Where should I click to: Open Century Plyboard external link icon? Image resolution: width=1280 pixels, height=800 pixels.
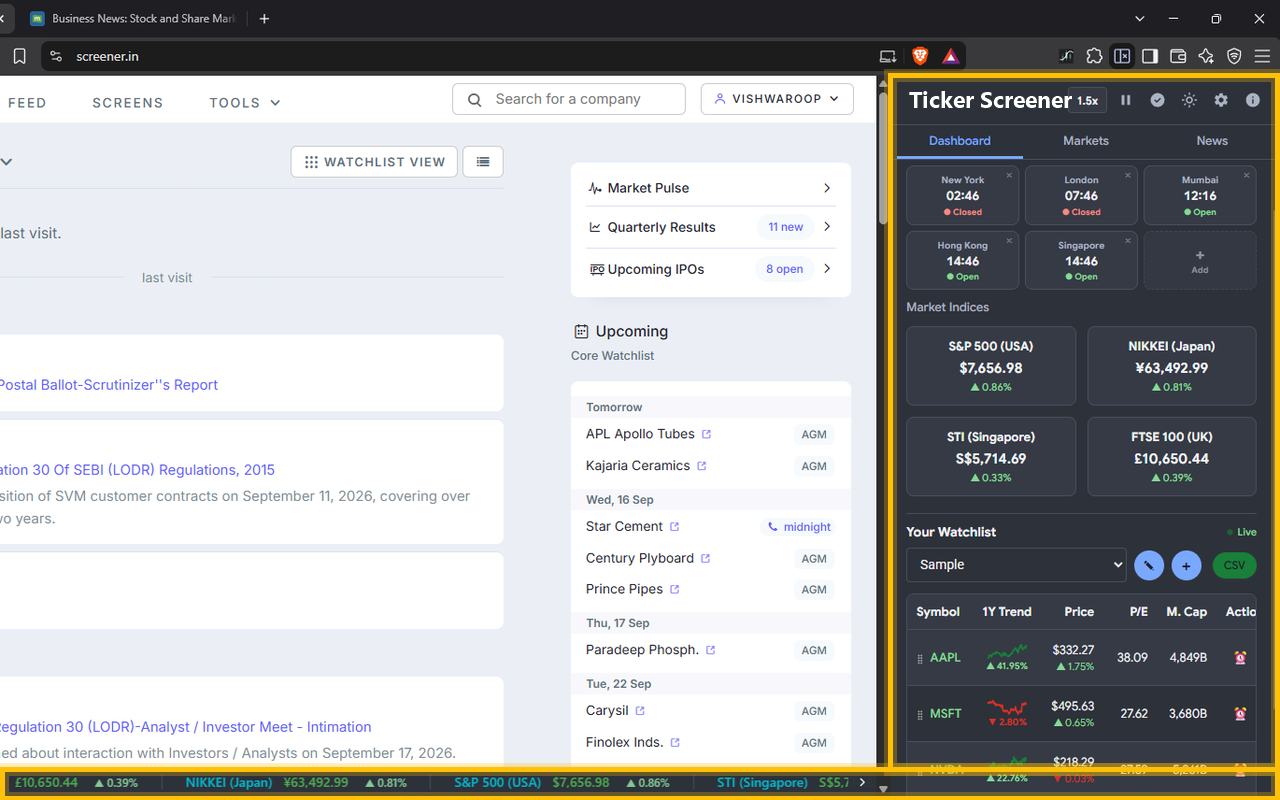point(705,558)
